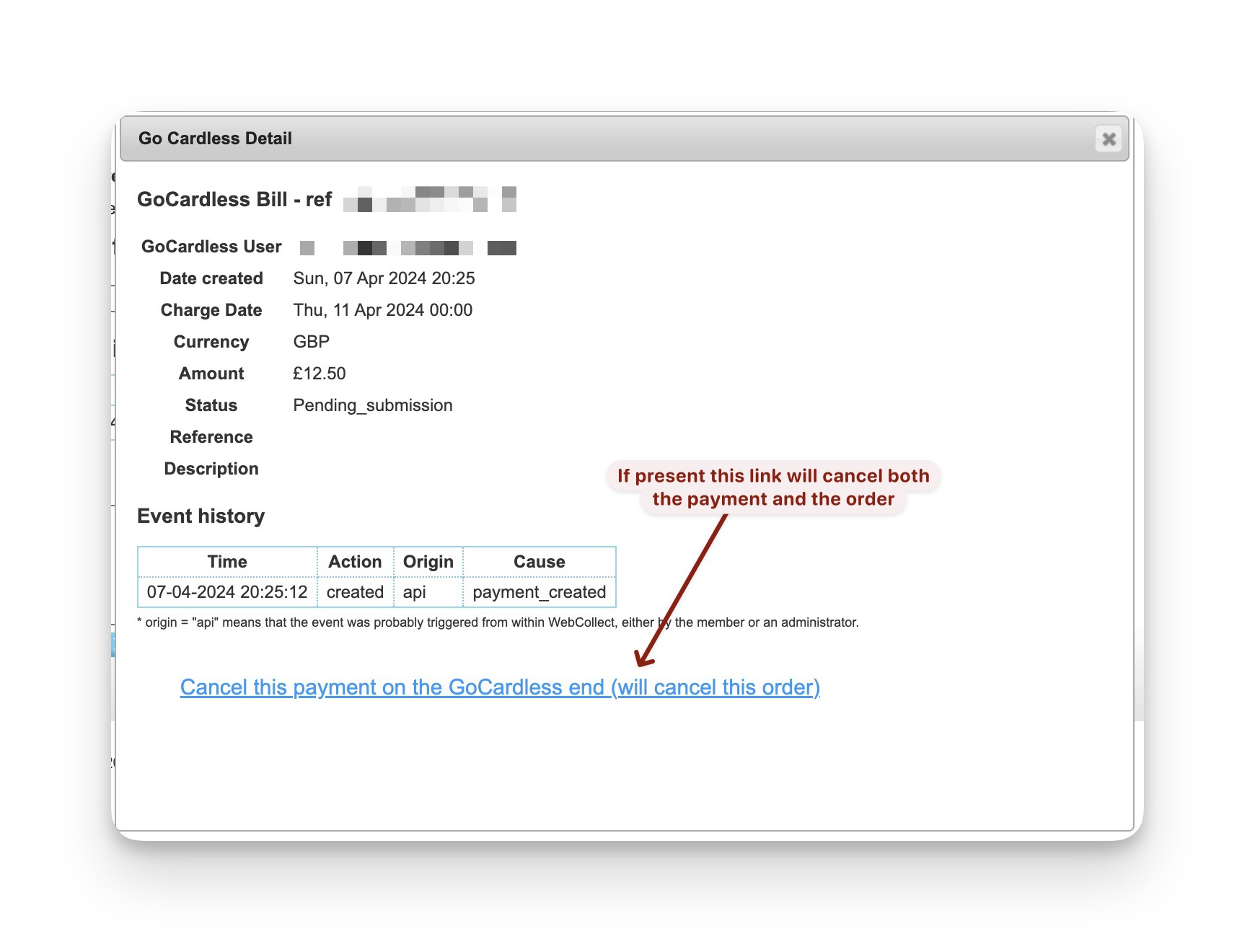Click the origin api footnote text

point(498,622)
